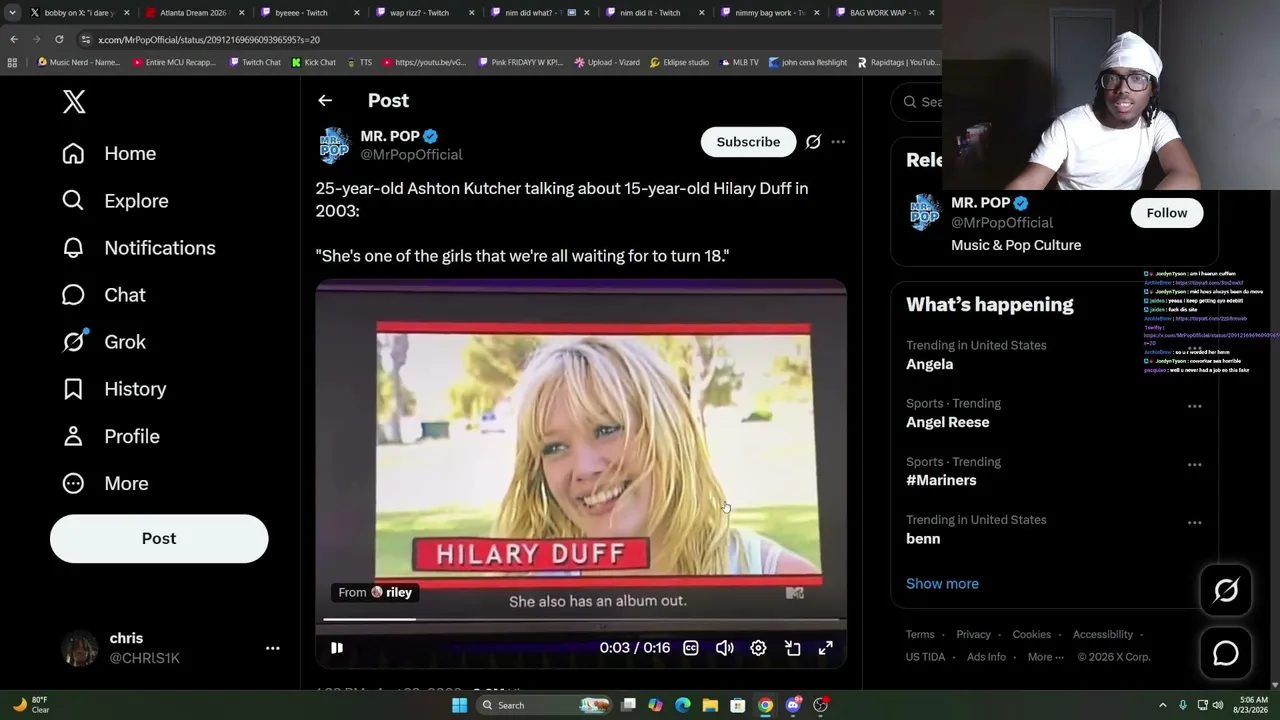Pause the video
This screenshot has height=720, width=1280.
tap(337, 648)
